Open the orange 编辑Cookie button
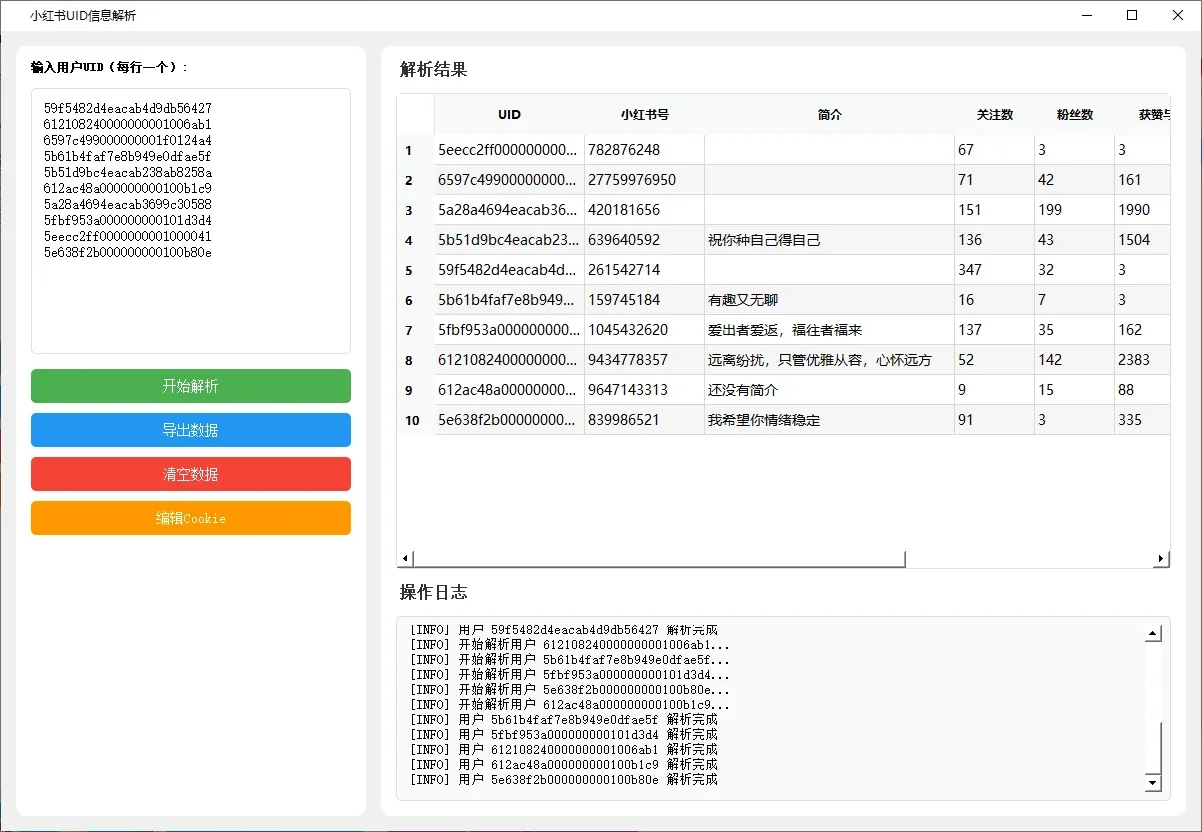The height and width of the screenshot is (832, 1202). pos(191,518)
